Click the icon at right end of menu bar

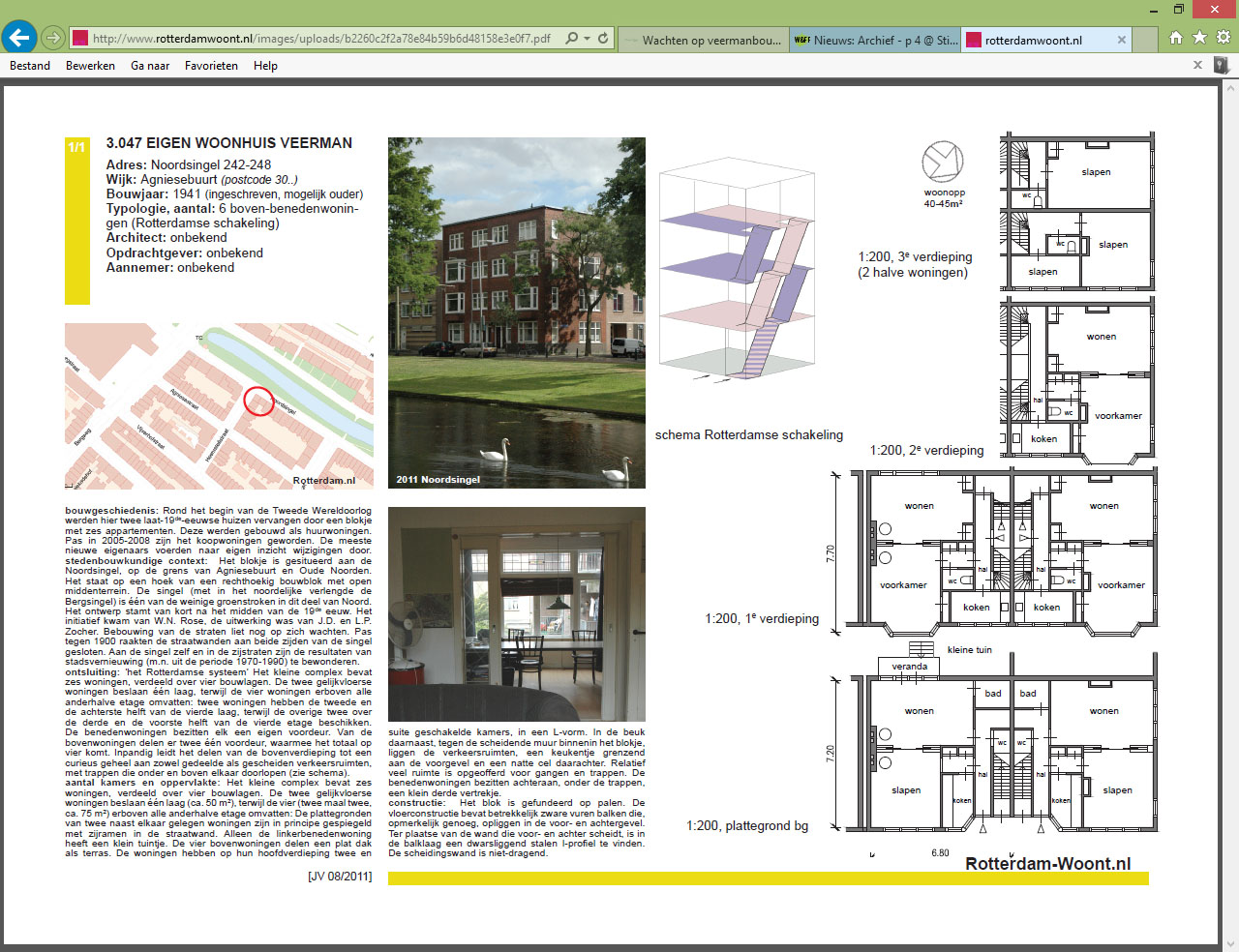coord(1221,65)
